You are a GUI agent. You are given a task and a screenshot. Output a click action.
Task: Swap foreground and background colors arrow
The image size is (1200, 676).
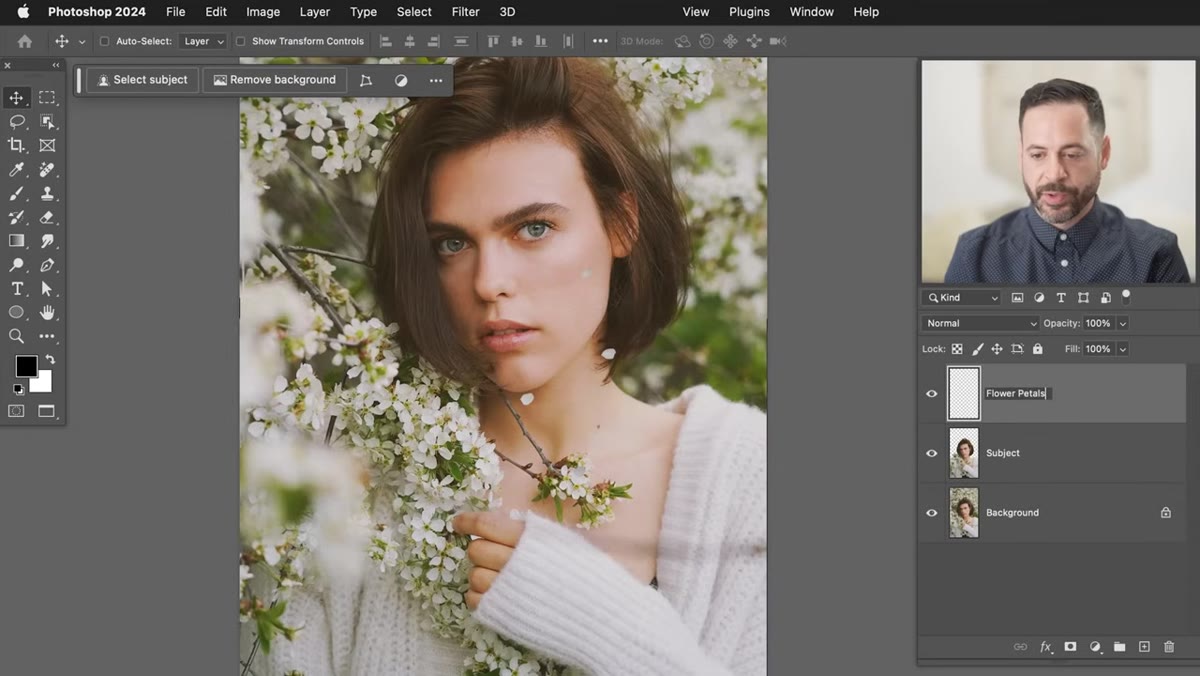50,360
